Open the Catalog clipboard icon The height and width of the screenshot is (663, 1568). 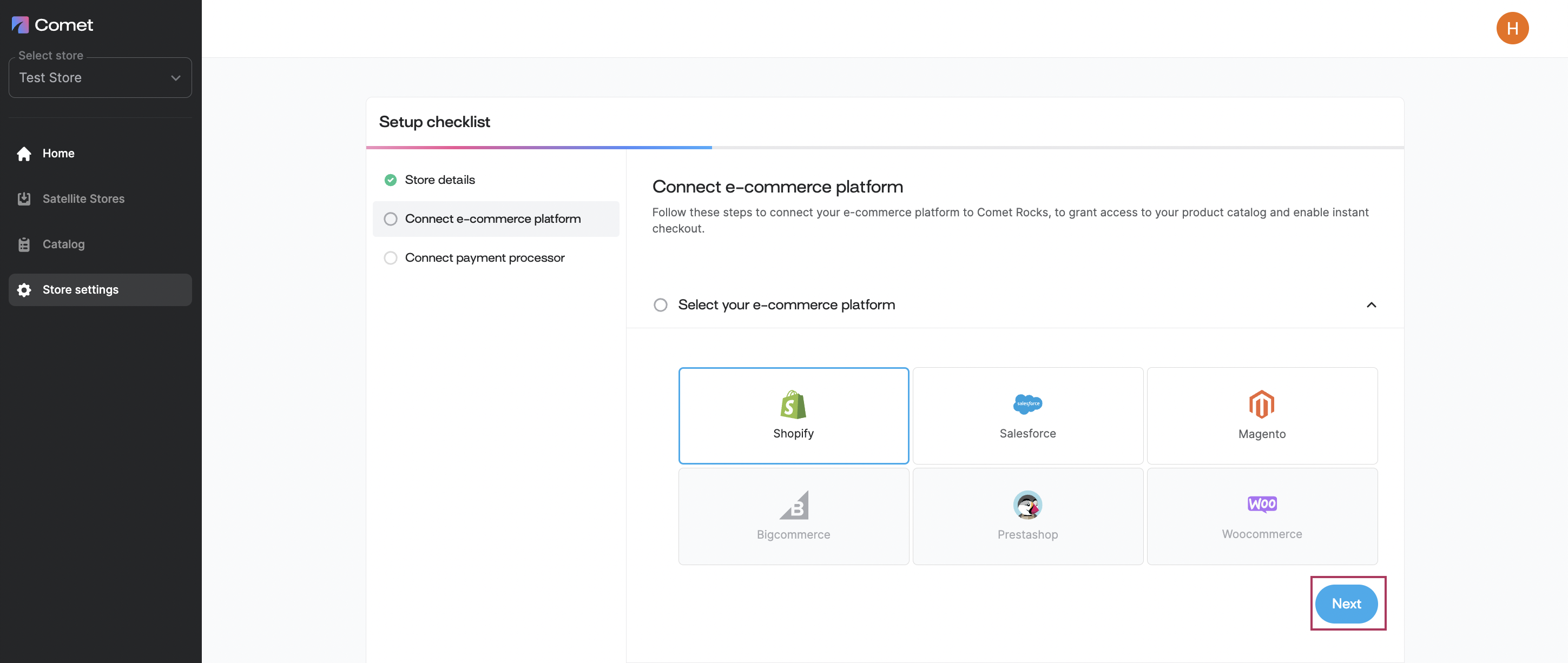[x=24, y=244]
